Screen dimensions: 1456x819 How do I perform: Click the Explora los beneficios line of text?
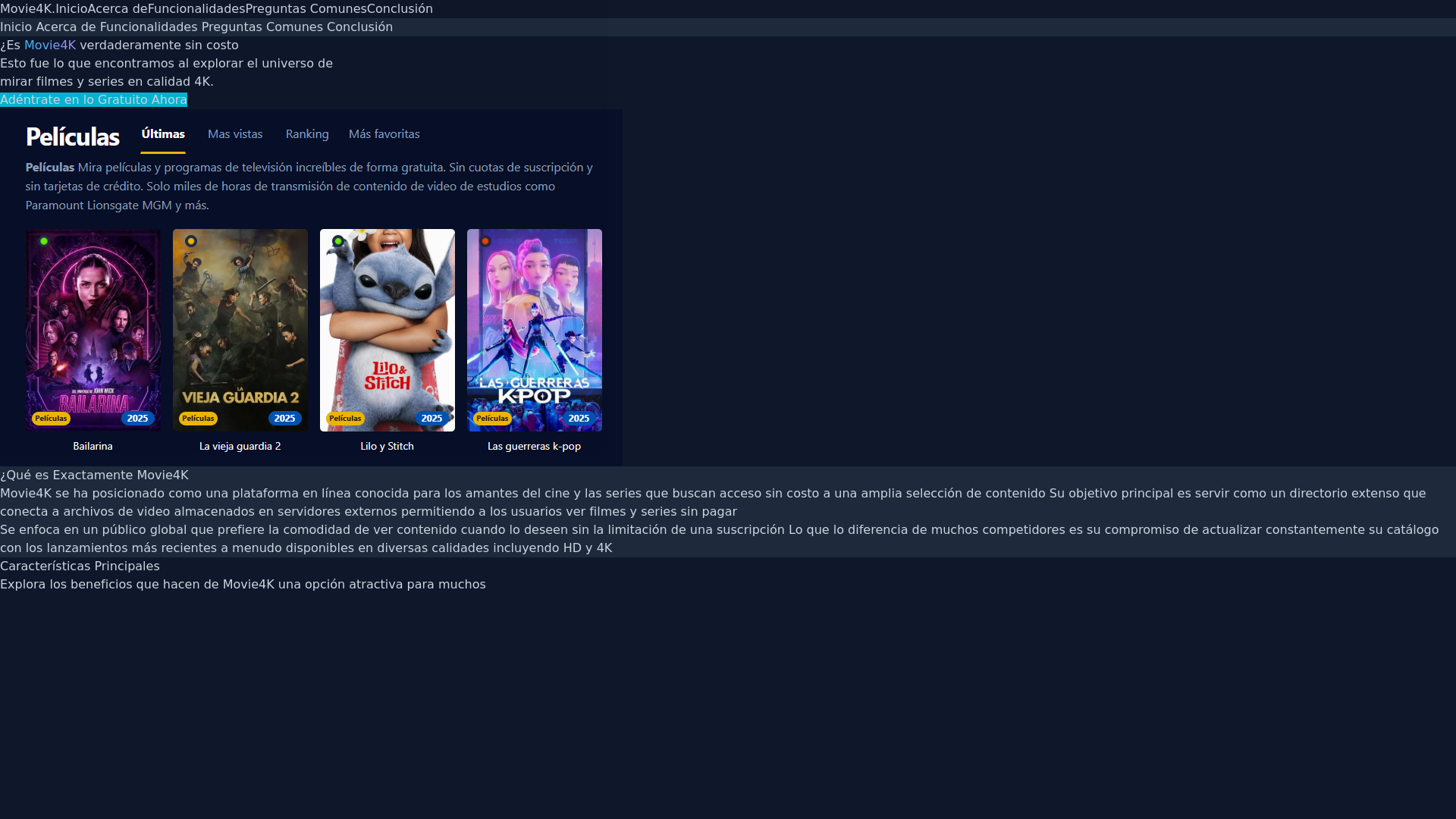point(243,585)
